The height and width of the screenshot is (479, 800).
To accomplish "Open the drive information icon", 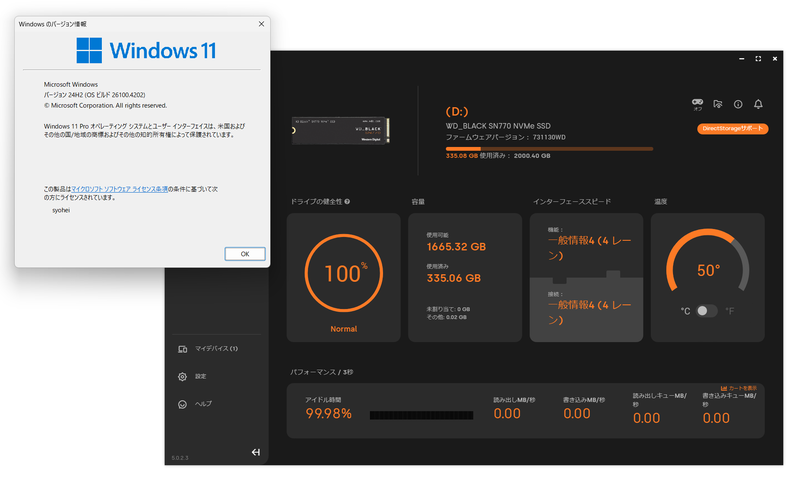I will tap(738, 104).
